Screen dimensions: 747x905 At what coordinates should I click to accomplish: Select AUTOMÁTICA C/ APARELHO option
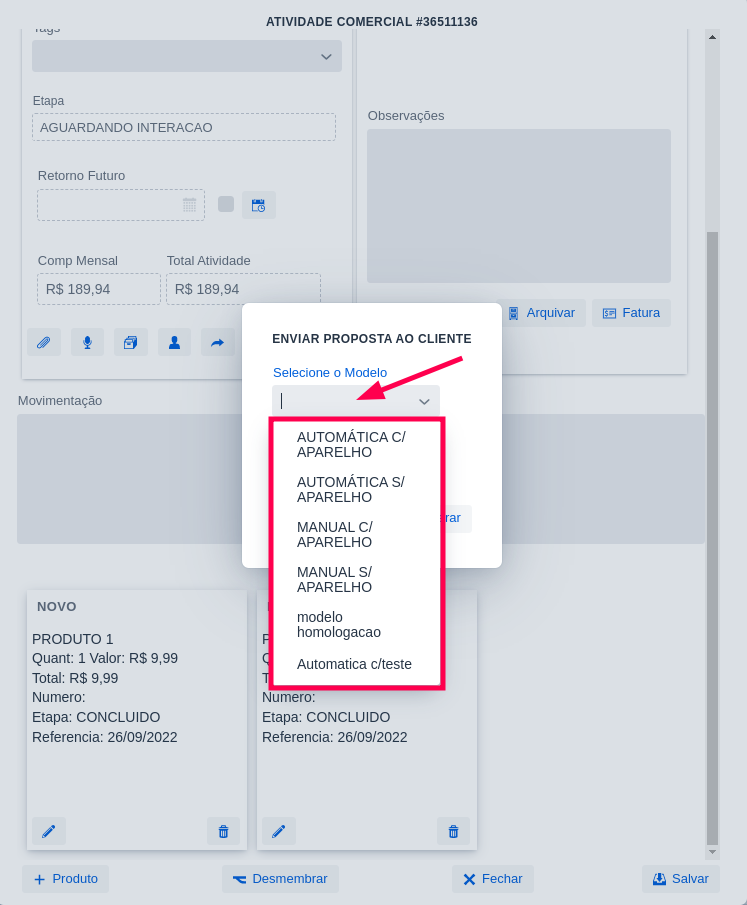[351, 444]
